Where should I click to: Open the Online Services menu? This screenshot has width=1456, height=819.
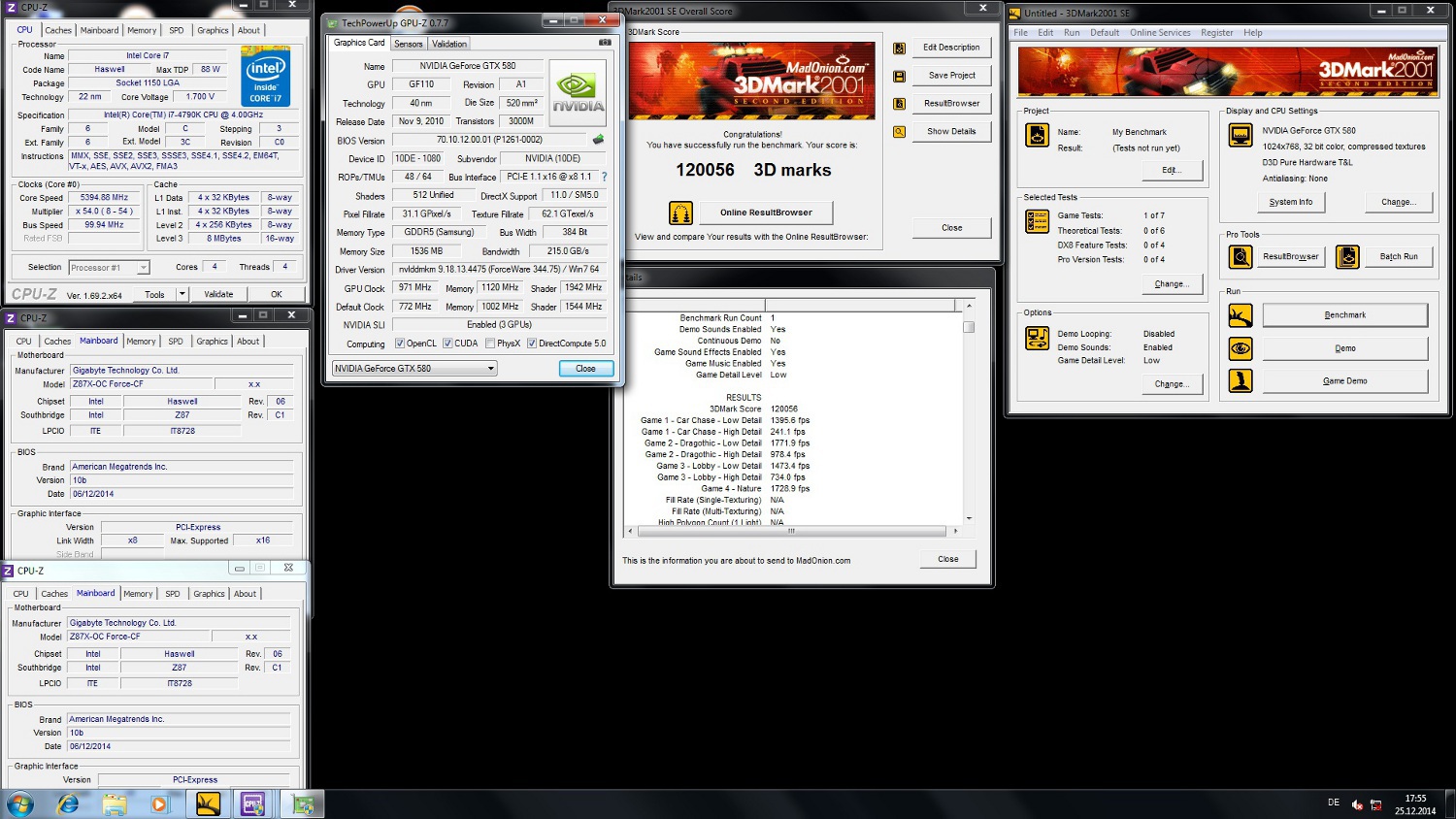(x=1160, y=32)
